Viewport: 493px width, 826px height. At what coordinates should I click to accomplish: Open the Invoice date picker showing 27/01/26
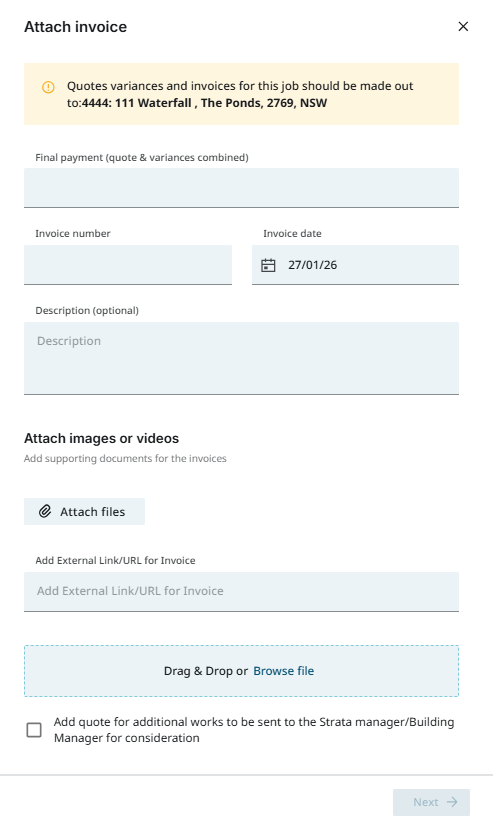355,265
